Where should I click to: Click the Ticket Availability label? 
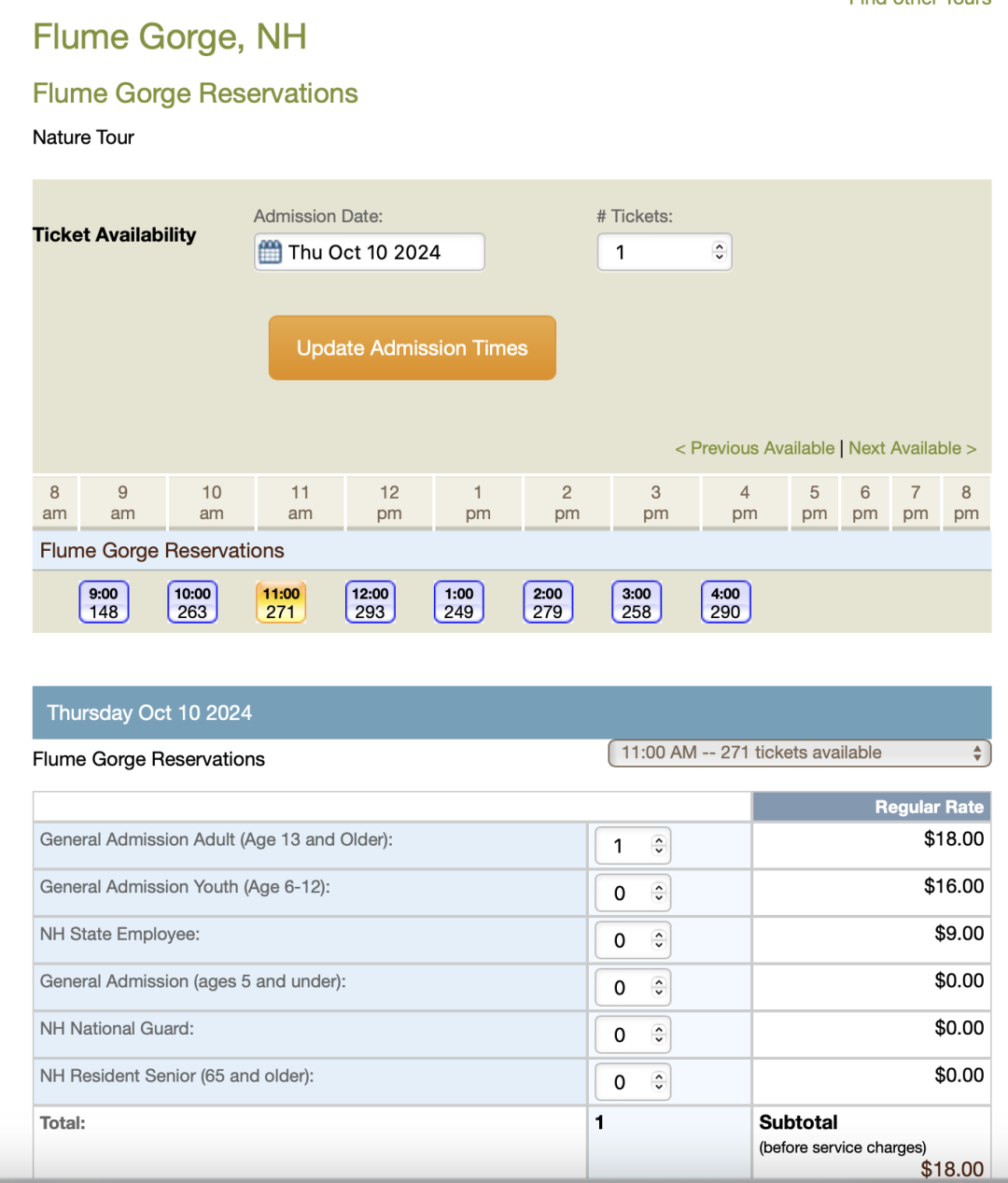click(x=115, y=234)
